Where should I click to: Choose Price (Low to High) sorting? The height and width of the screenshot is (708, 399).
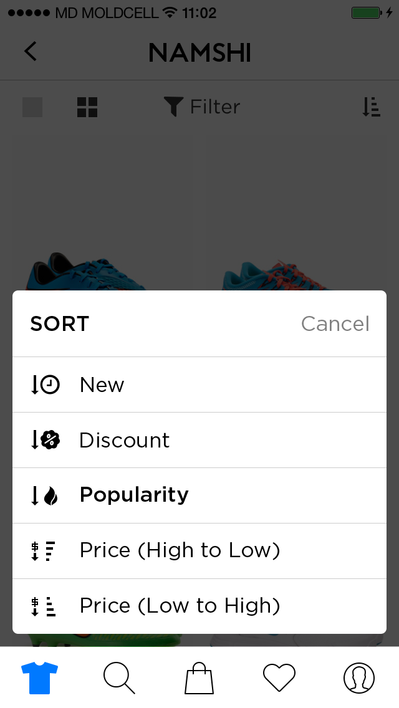point(199,606)
